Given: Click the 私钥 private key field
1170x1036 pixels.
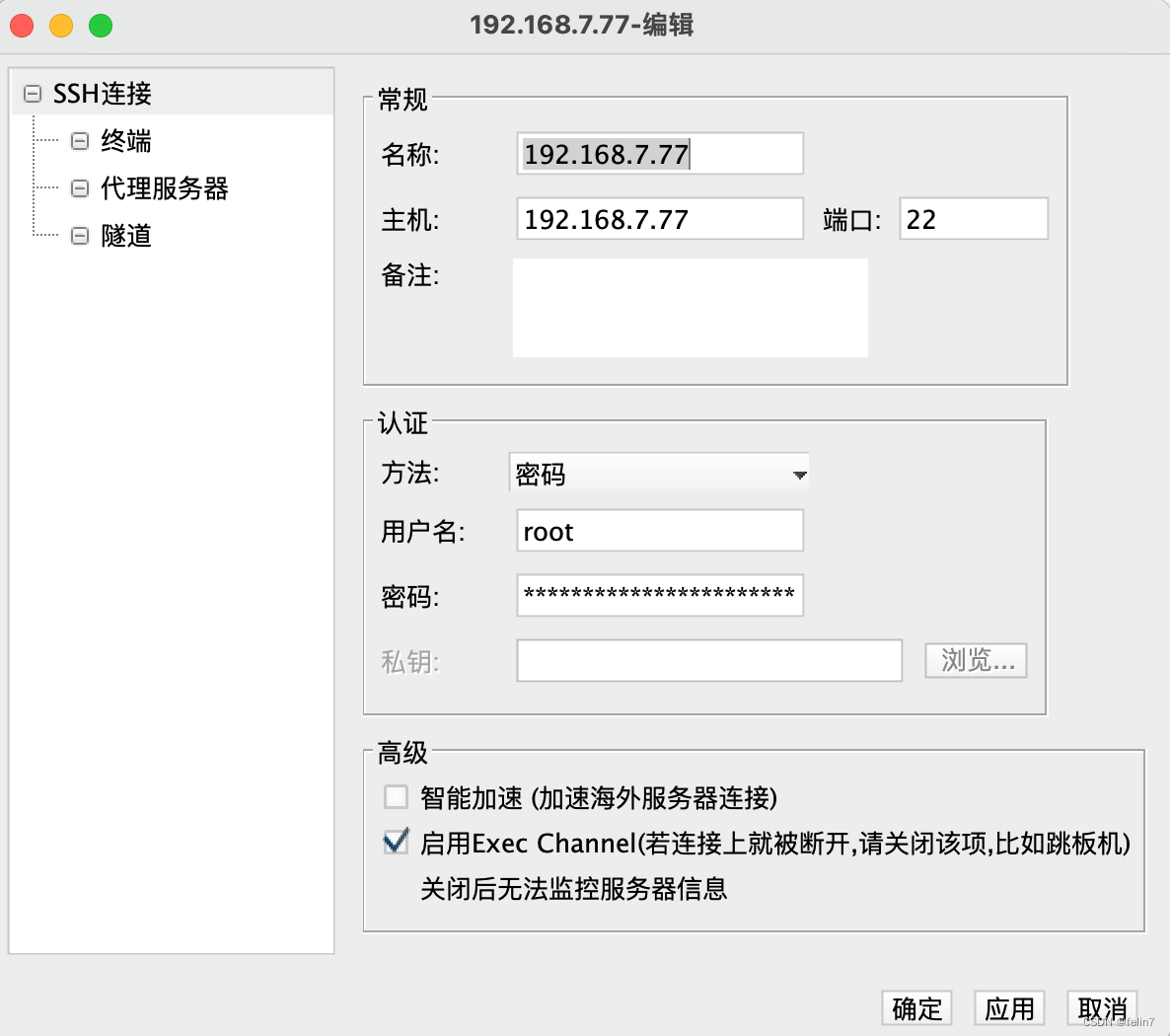Looking at the screenshot, I should [709, 660].
